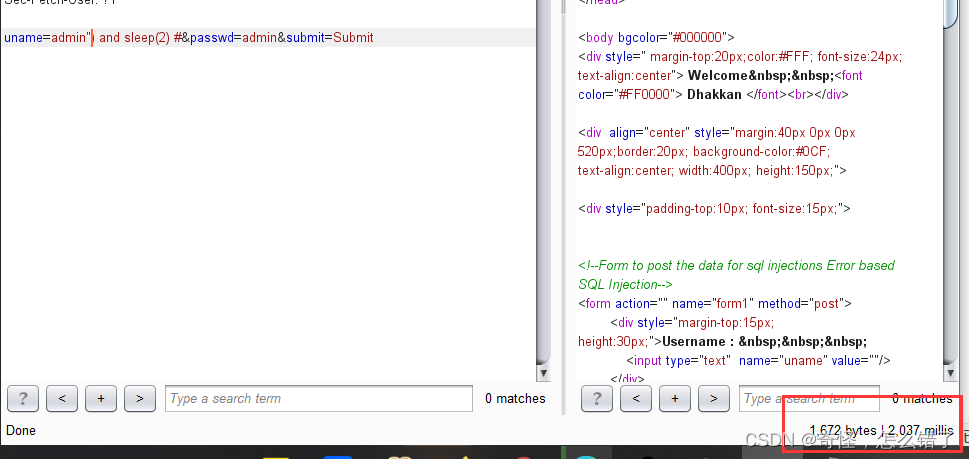The width and height of the screenshot is (969, 459).
Task: Click 'sleep(2)' in the request payload
Action: pos(147,38)
